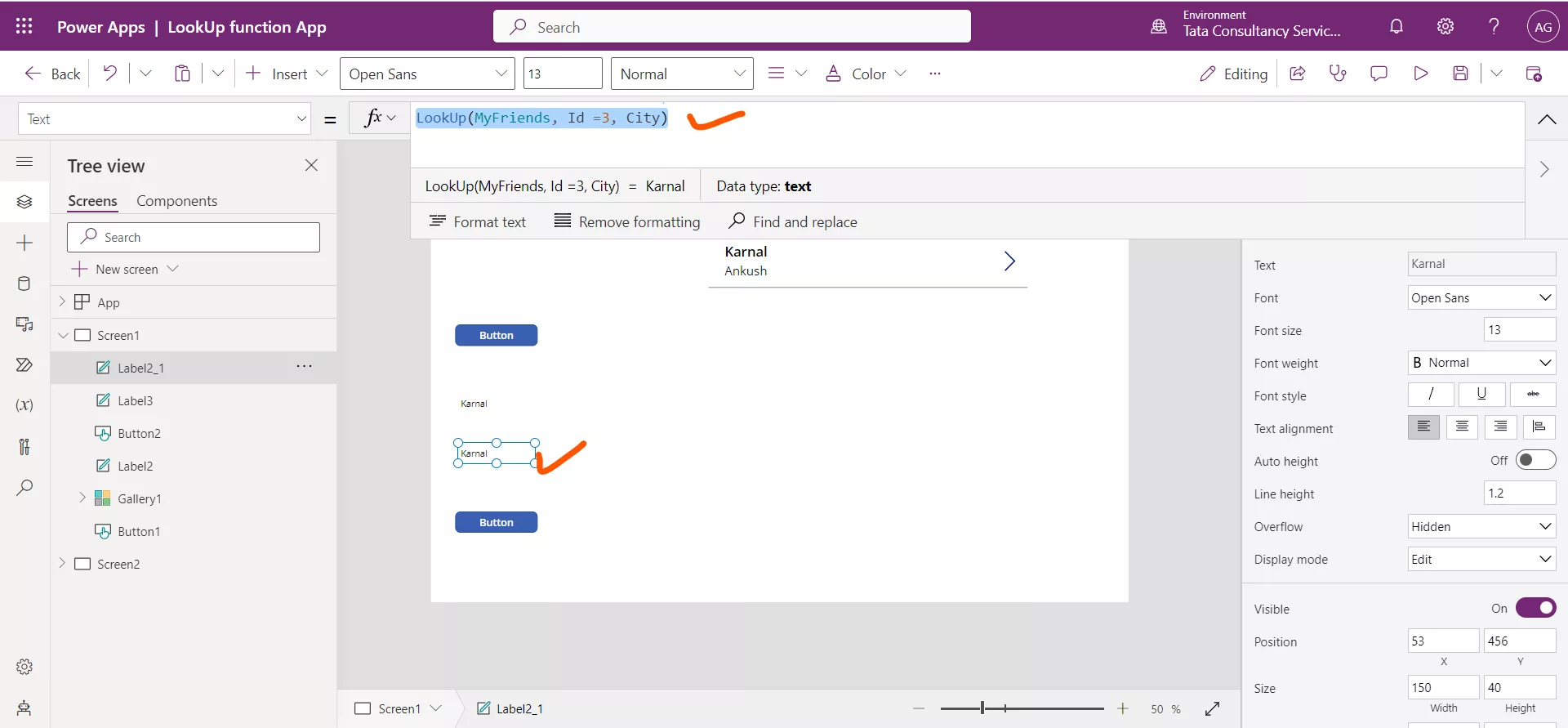Viewport: 1568px width, 728px height.
Task: Click the Paste clipboard icon
Action: [182, 74]
